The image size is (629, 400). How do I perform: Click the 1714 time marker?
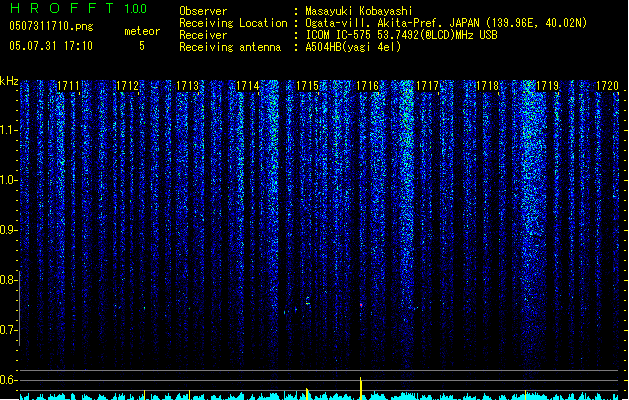click(248, 86)
